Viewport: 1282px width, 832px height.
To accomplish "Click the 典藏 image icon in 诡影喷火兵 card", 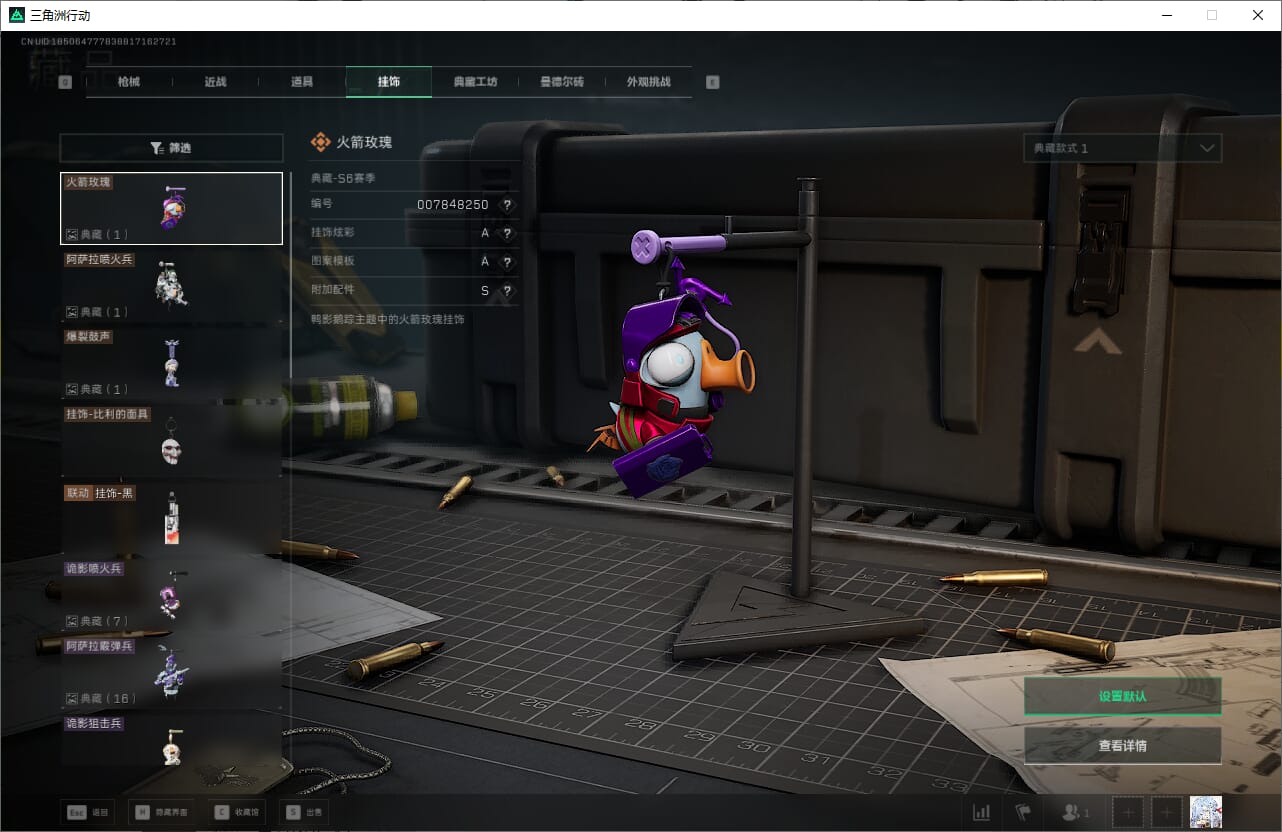I will point(72,621).
